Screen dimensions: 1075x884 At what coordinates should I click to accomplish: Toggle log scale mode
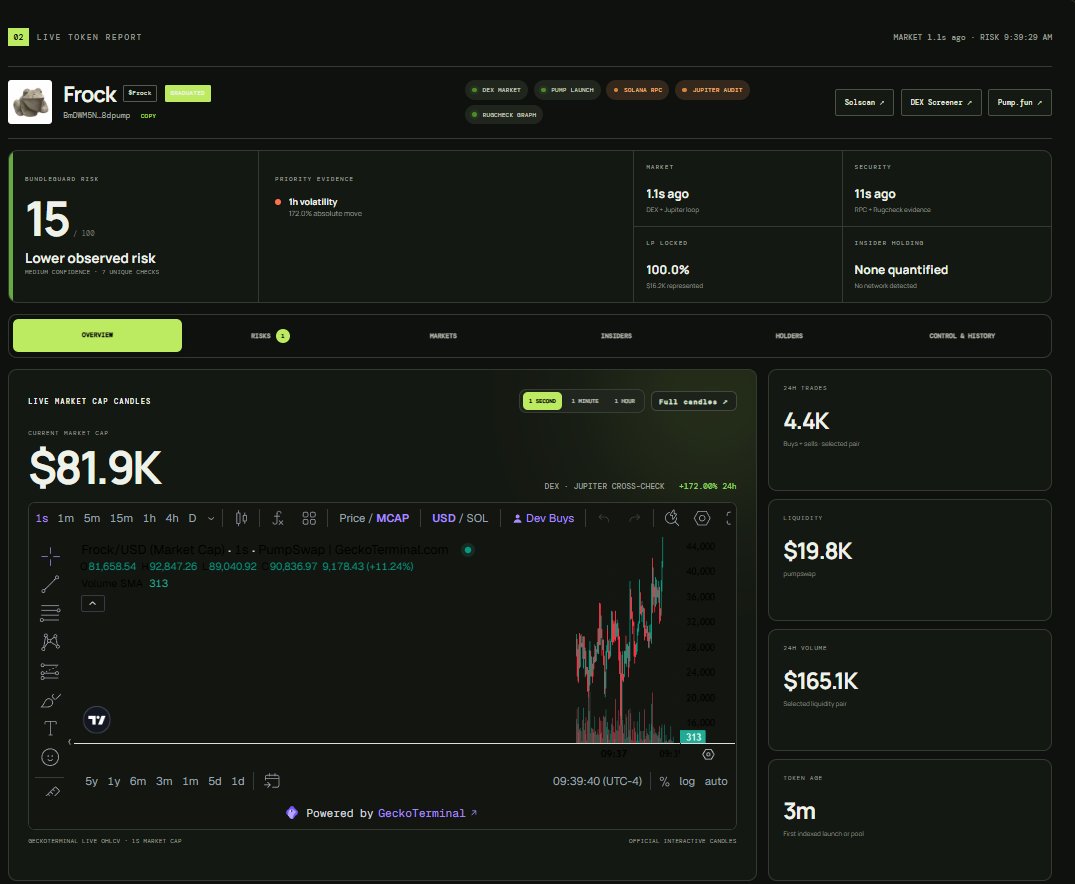687,781
